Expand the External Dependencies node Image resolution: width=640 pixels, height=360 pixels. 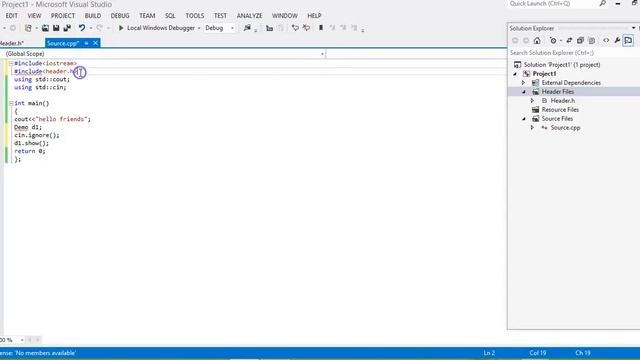(524, 83)
